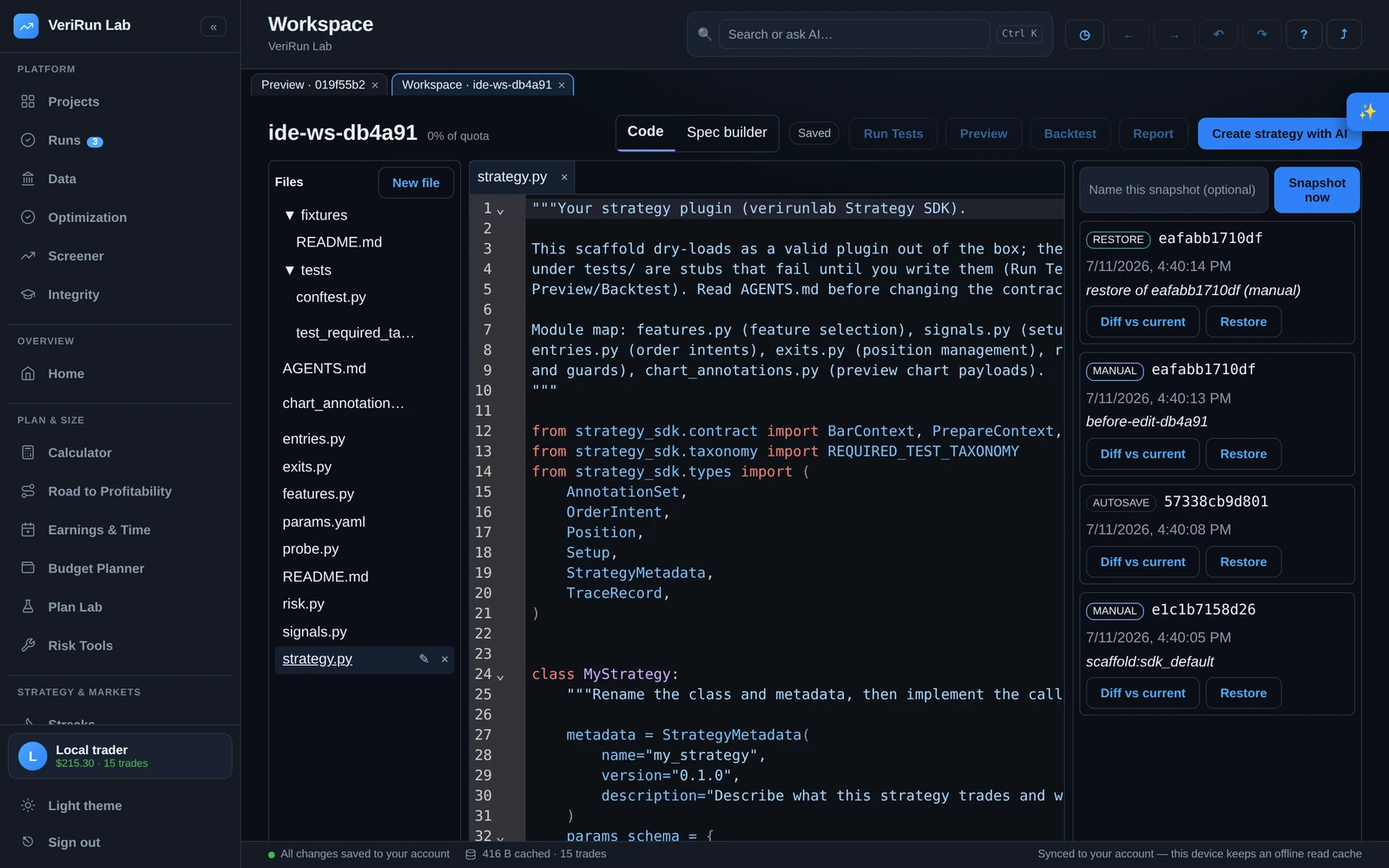
Task: Restore the scaffold:sdk_default snapshot
Action: tap(1243, 693)
